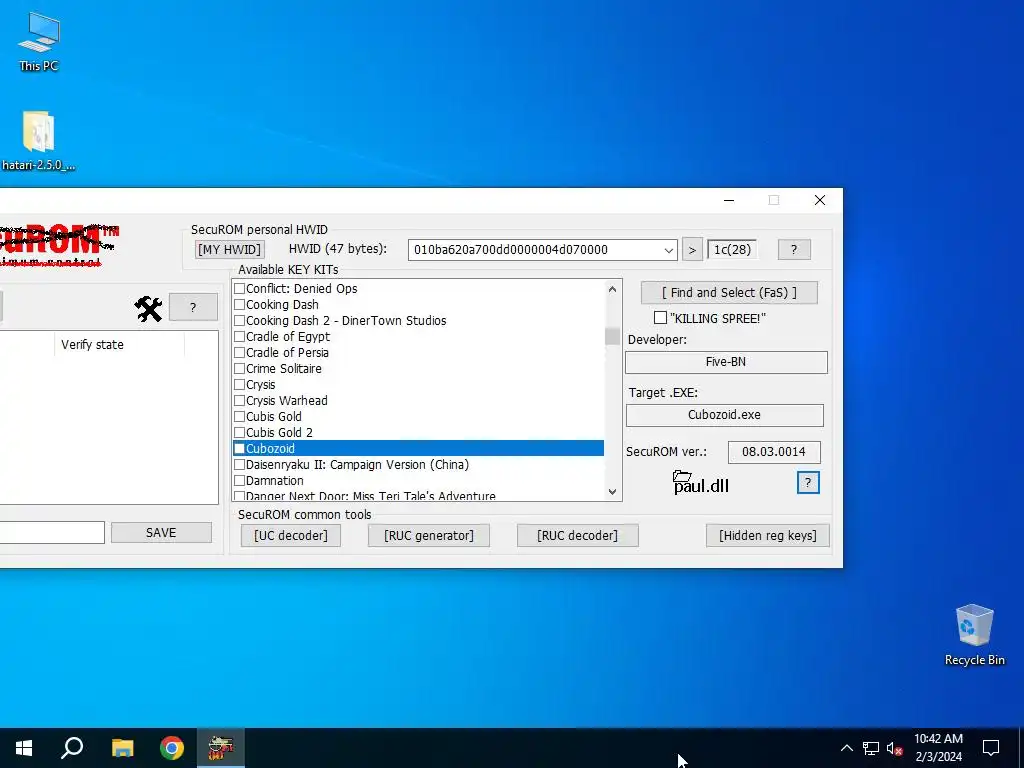Screen dimensions: 1024x768
Task: Open the RUC generator tool
Action: pyautogui.click(x=428, y=536)
